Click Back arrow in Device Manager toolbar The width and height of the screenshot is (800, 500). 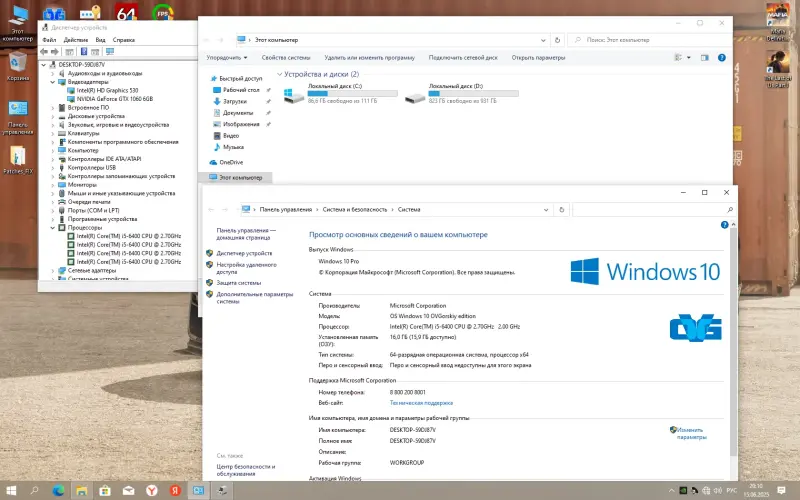click(44, 52)
